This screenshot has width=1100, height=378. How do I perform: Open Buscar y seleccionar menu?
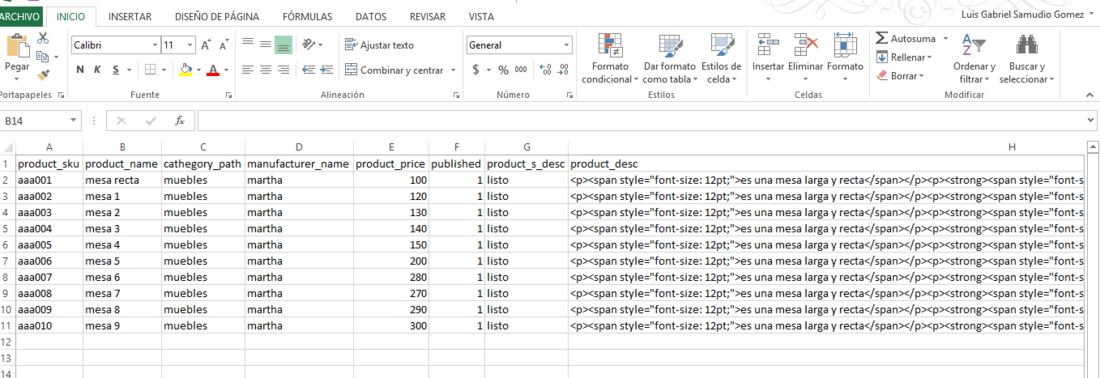tap(1026, 59)
